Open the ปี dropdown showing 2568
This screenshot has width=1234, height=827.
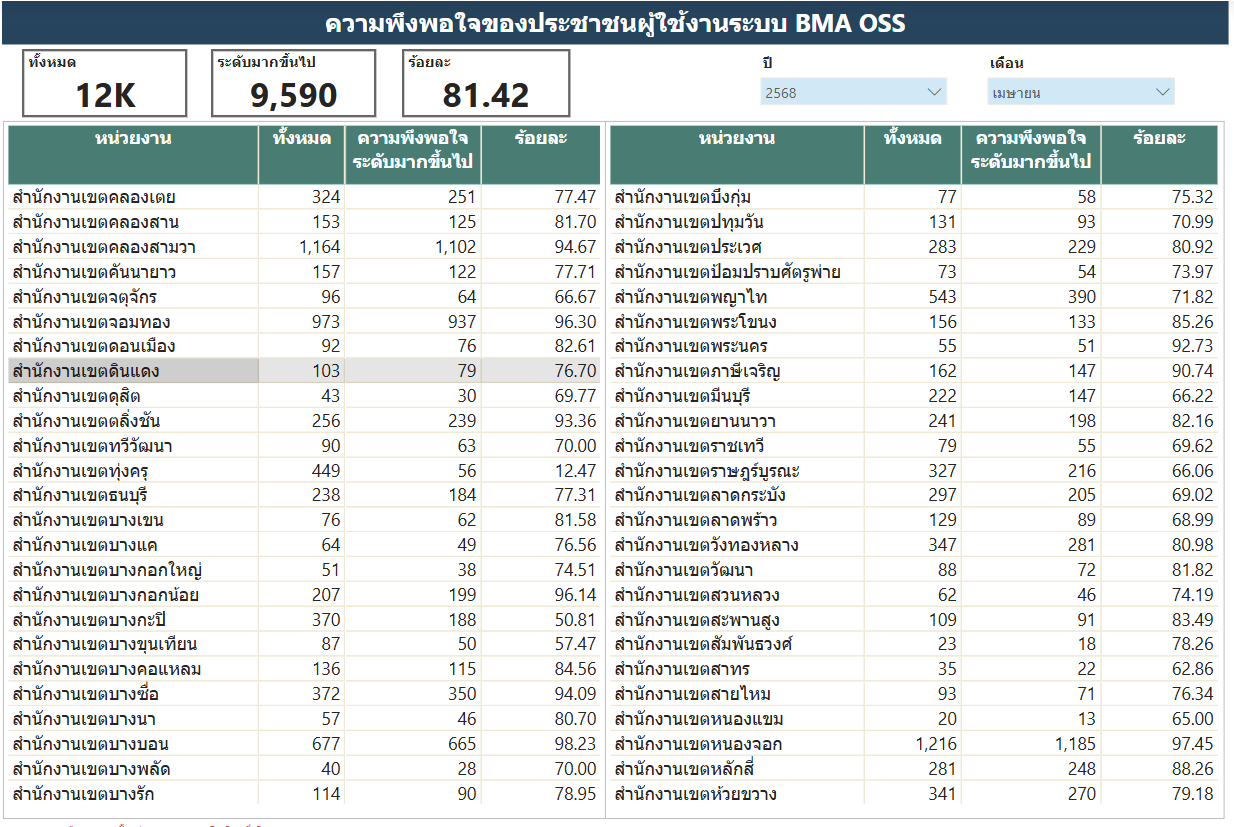pyautogui.click(x=853, y=92)
